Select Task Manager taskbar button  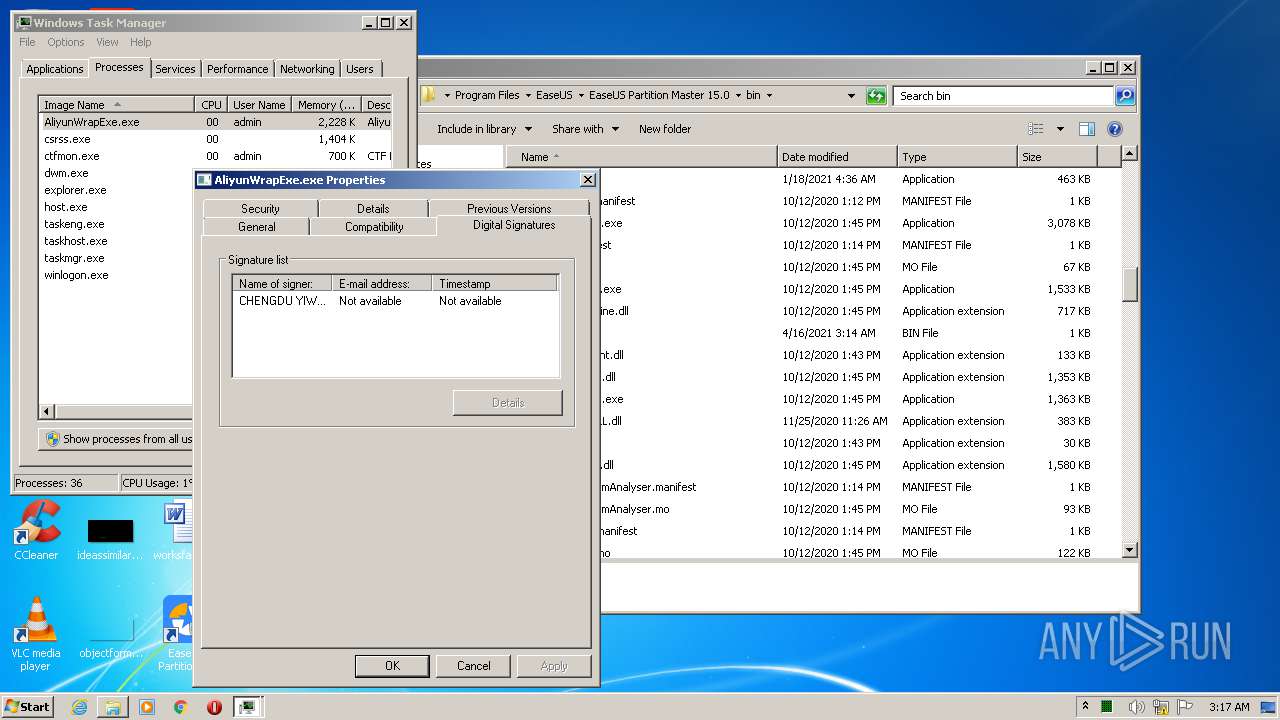pyautogui.click(x=248, y=707)
